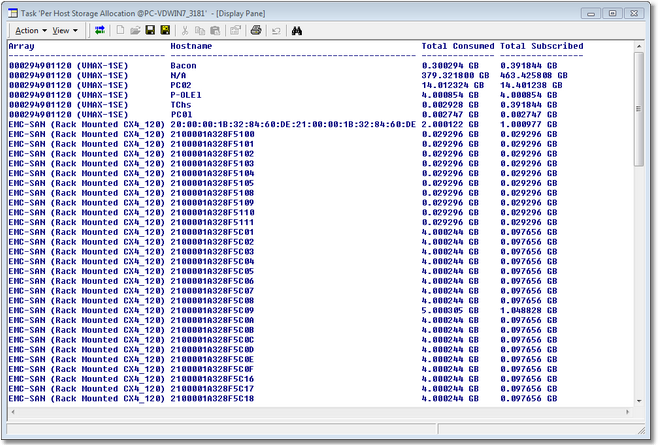Select hostname 'PC01'
658x447 pixels.
click(181, 115)
